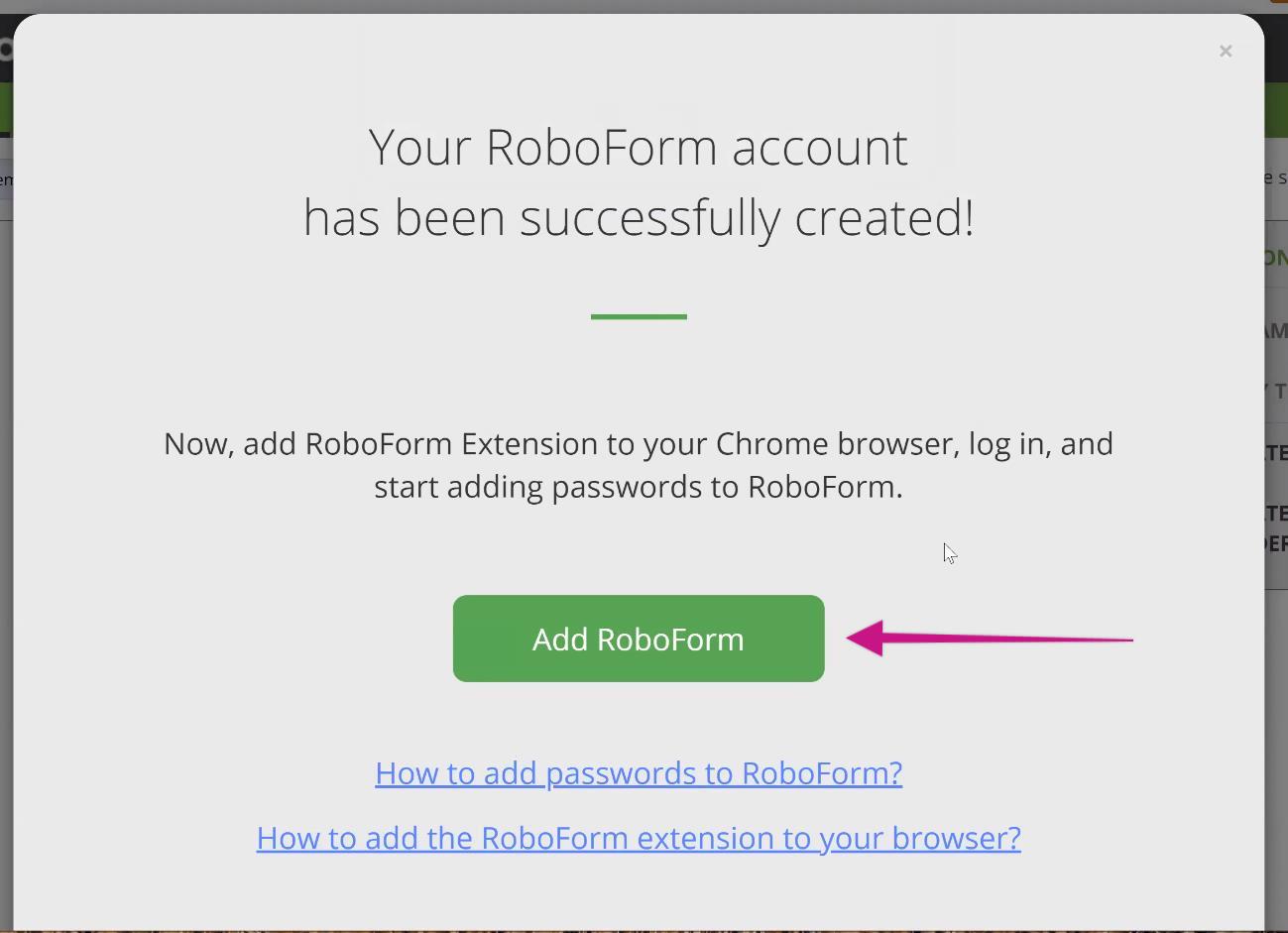Click the dimmed backdrop right of the dialog
The image size is (1288, 933).
(x=1276, y=694)
